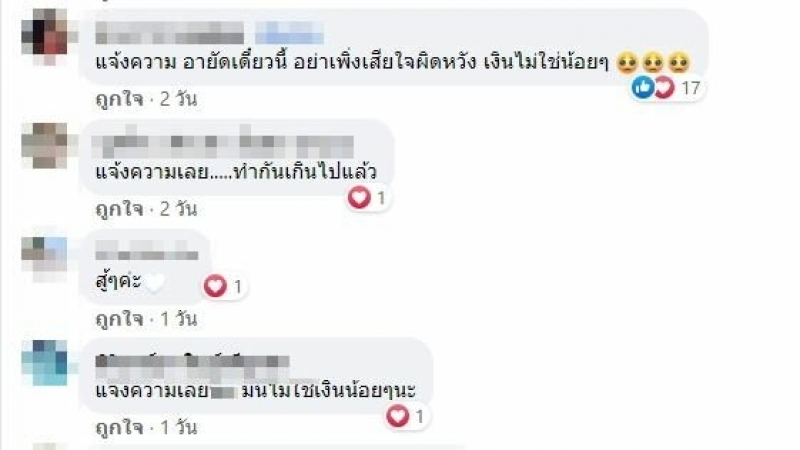Open reaction count 17 on first comment

tap(690, 88)
